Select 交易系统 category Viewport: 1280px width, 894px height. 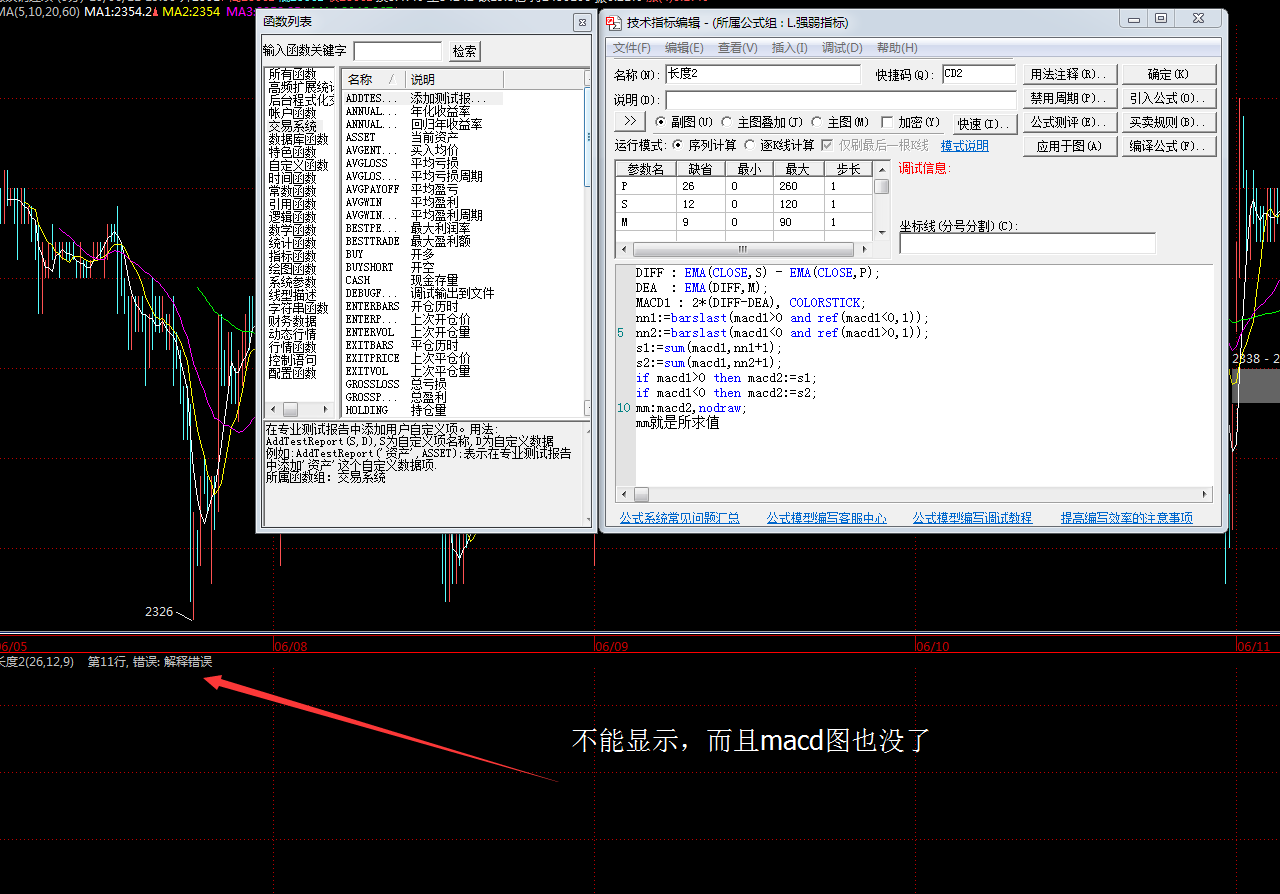[x=292, y=127]
